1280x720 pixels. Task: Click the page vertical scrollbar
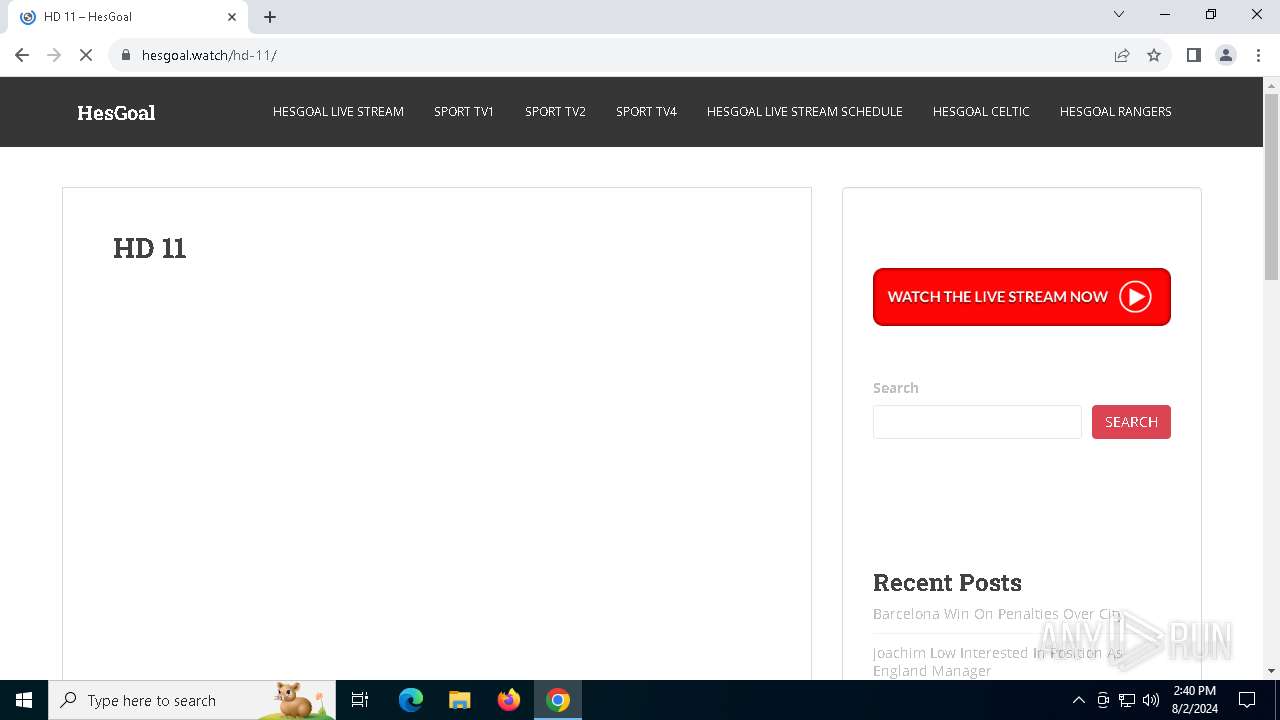(x=1271, y=187)
